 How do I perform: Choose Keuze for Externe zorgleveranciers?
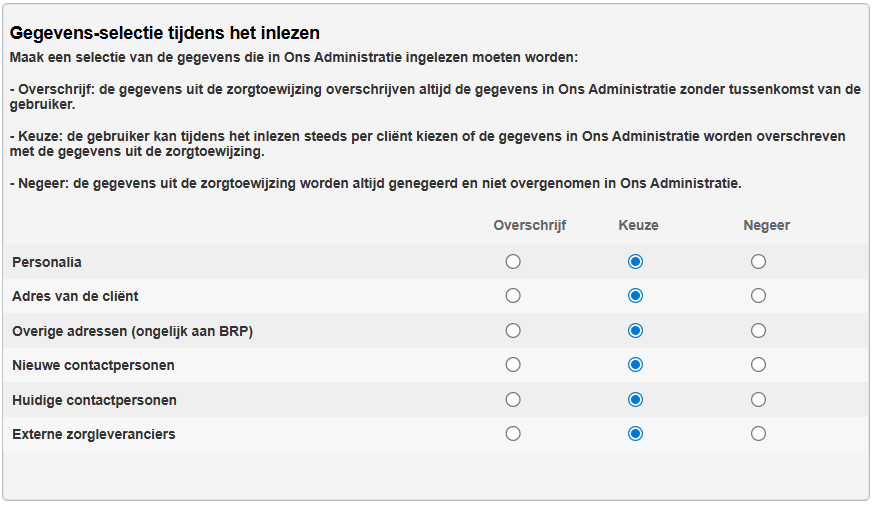635,433
